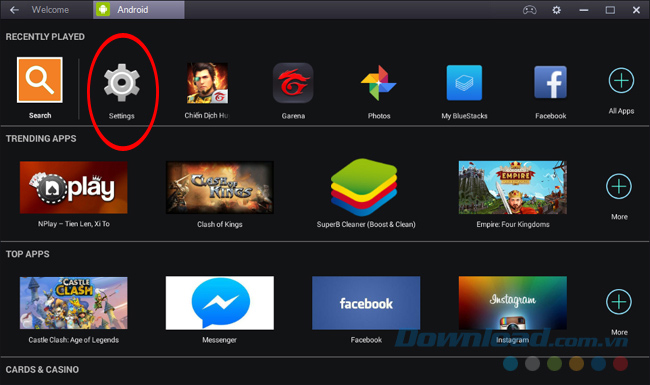
Task: Click the My BlueStacks label
Action: [464, 116]
